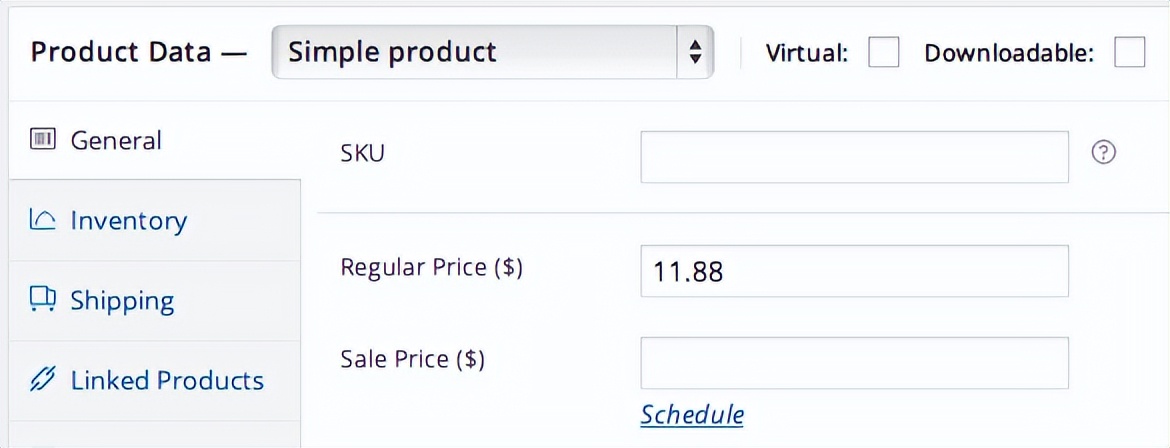The width and height of the screenshot is (1170, 448).
Task: Click the truck icon beside Shipping
Action: coord(43,300)
